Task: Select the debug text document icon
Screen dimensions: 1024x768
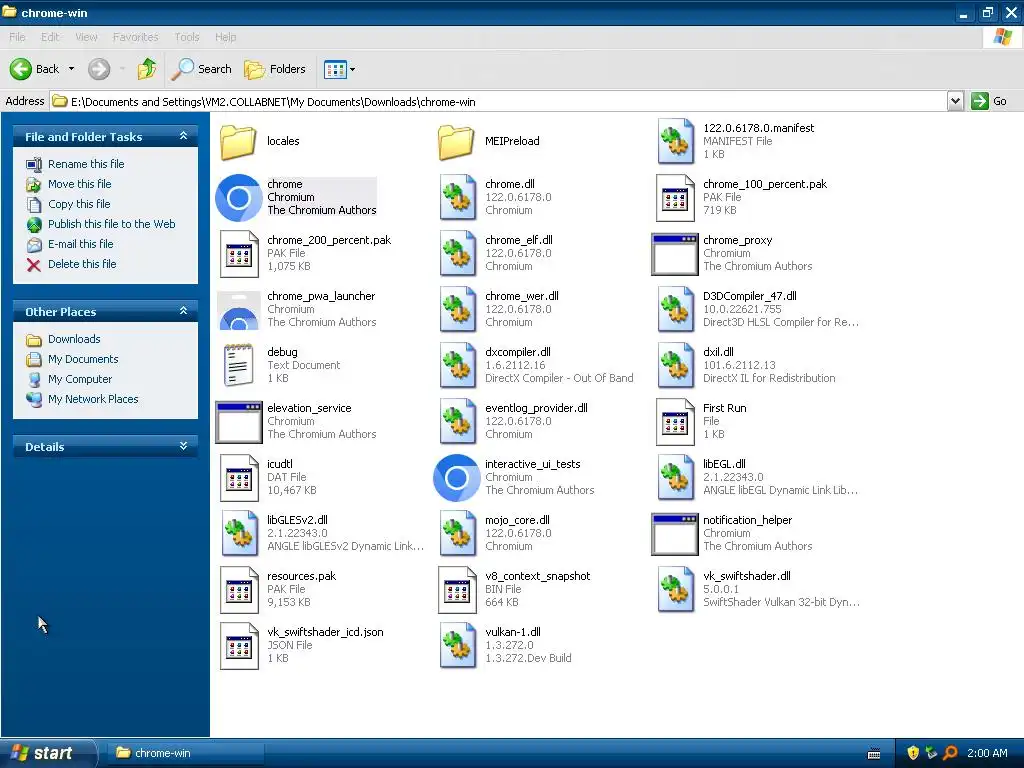Action: point(238,366)
